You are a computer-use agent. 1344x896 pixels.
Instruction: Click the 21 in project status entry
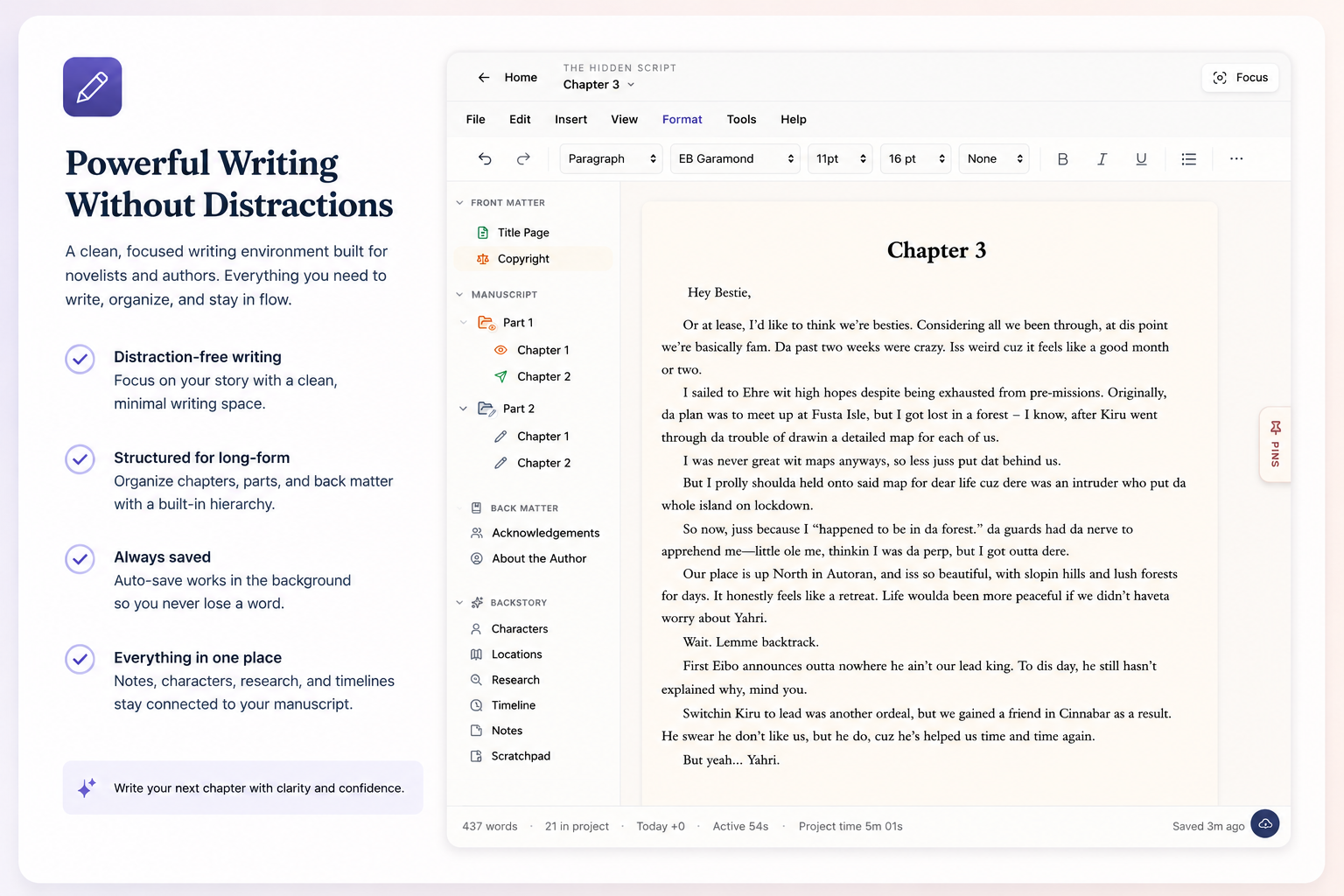tap(577, 826)
